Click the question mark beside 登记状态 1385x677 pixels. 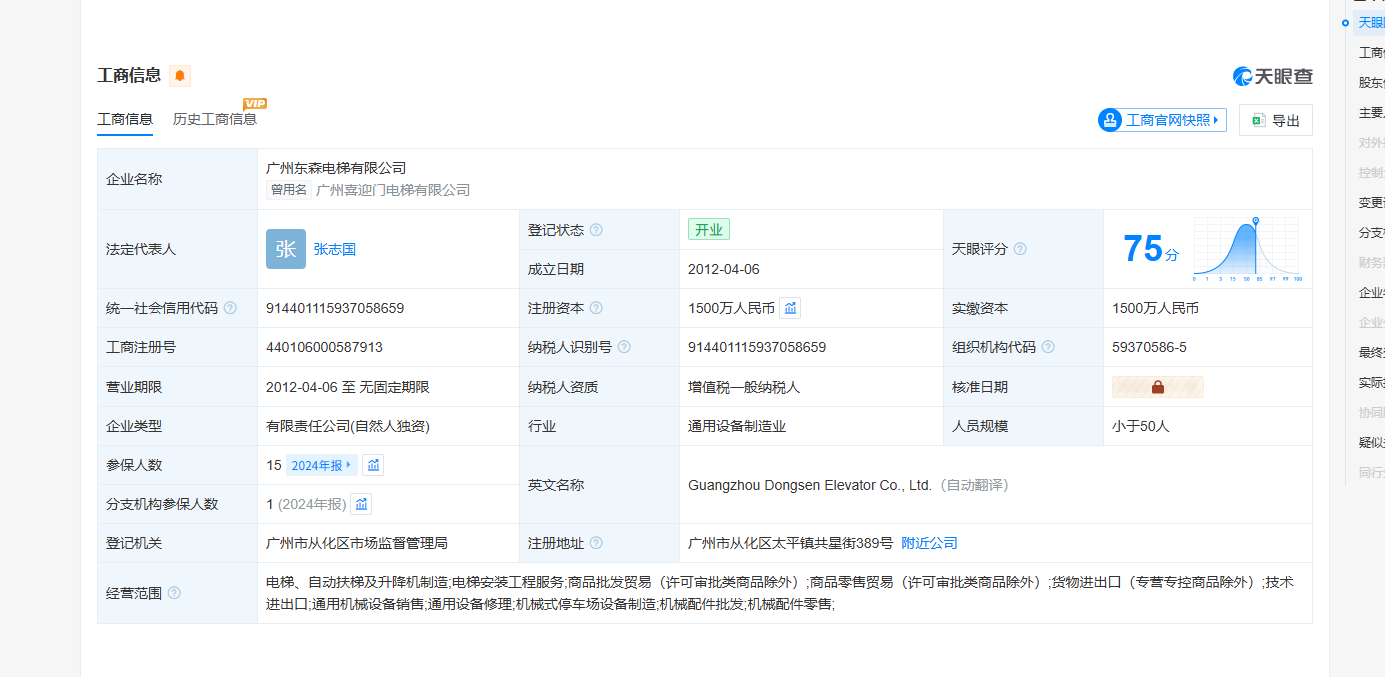[x=596, y=230]
